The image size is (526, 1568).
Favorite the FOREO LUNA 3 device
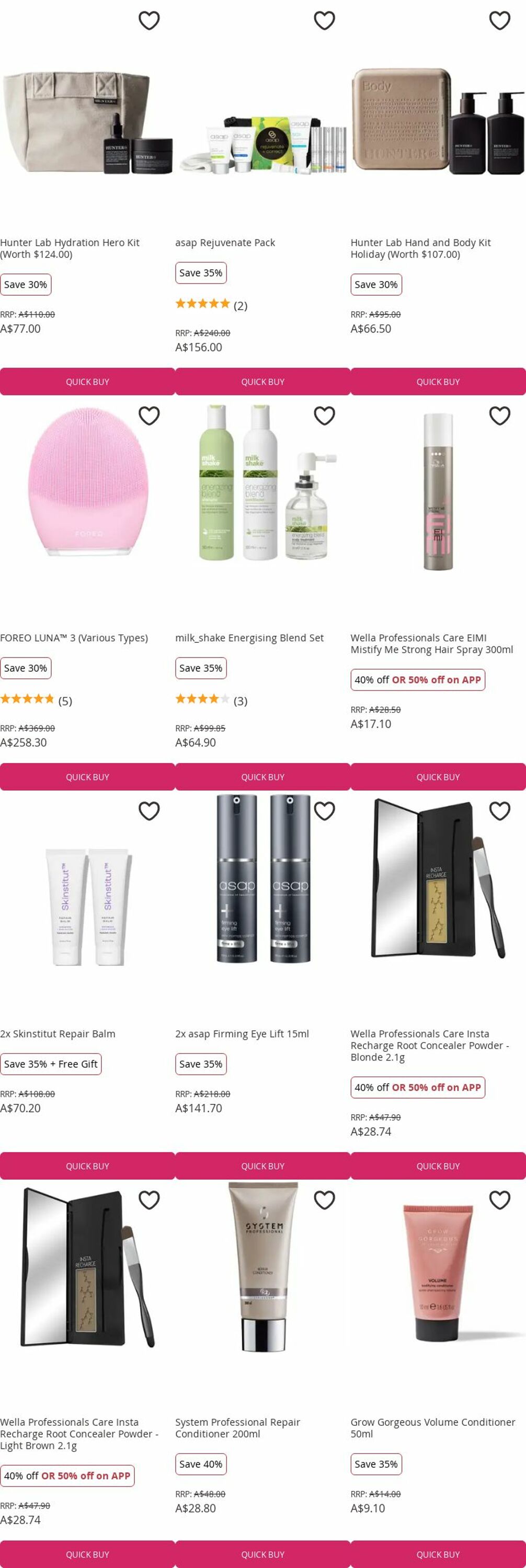tap(149, 416)
